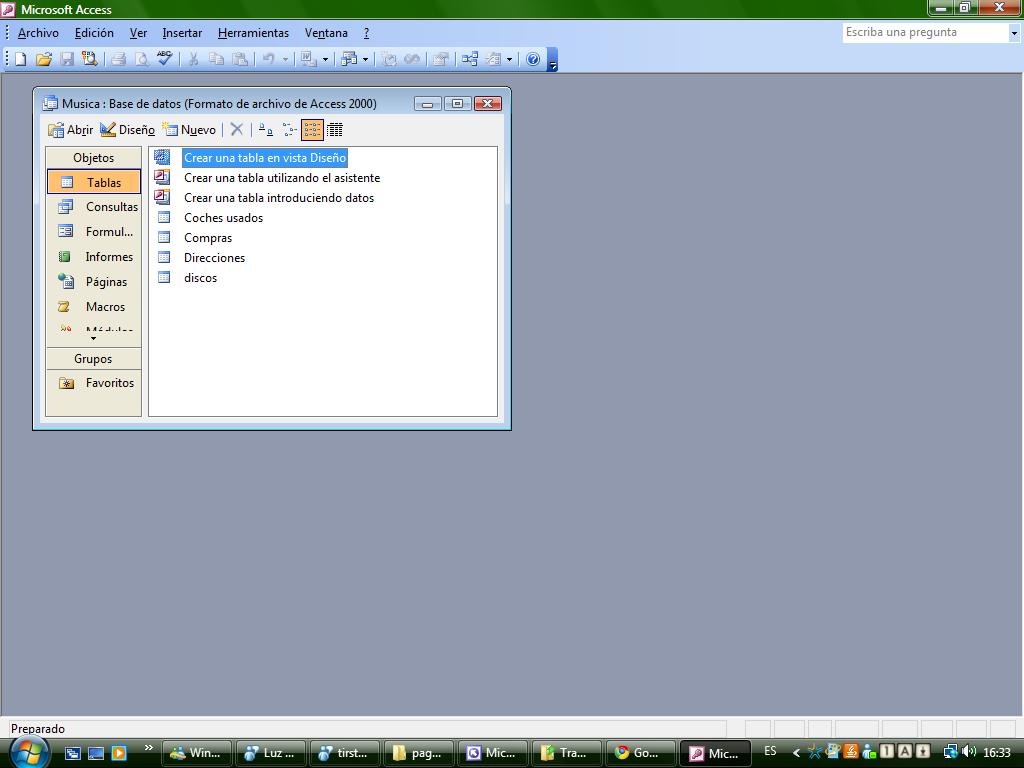Print using the printer icon
The height and width of the screenshot is (768, 1024).
coord(118,59)
